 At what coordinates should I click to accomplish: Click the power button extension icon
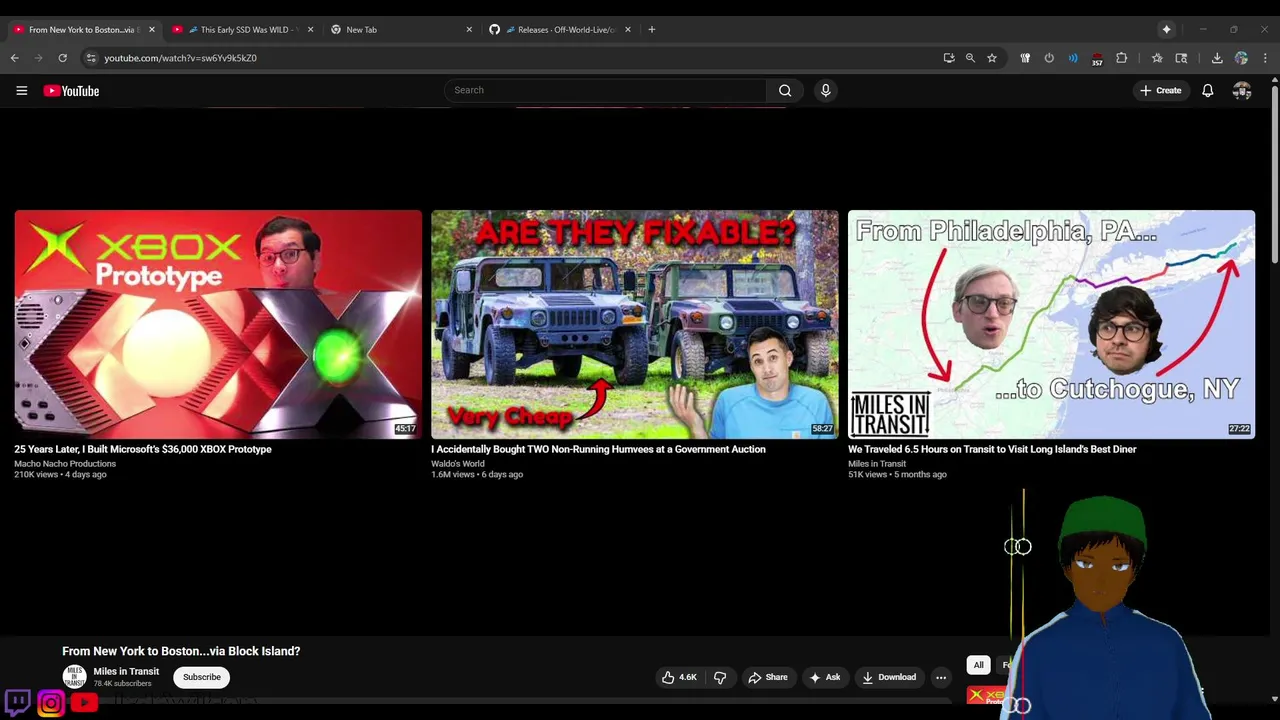coord(1049,58)
